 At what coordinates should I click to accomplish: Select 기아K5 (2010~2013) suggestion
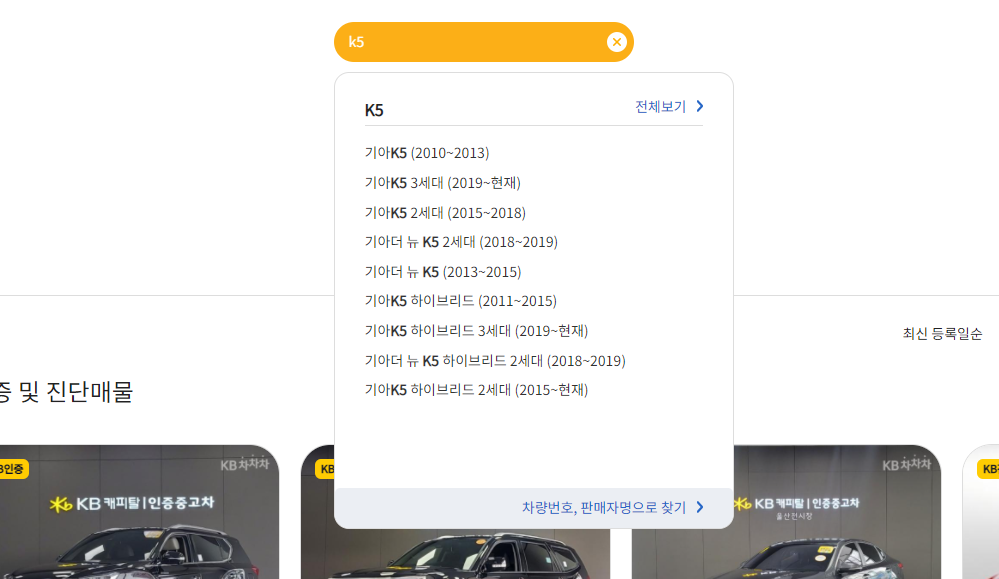click(x=427, y=153)
